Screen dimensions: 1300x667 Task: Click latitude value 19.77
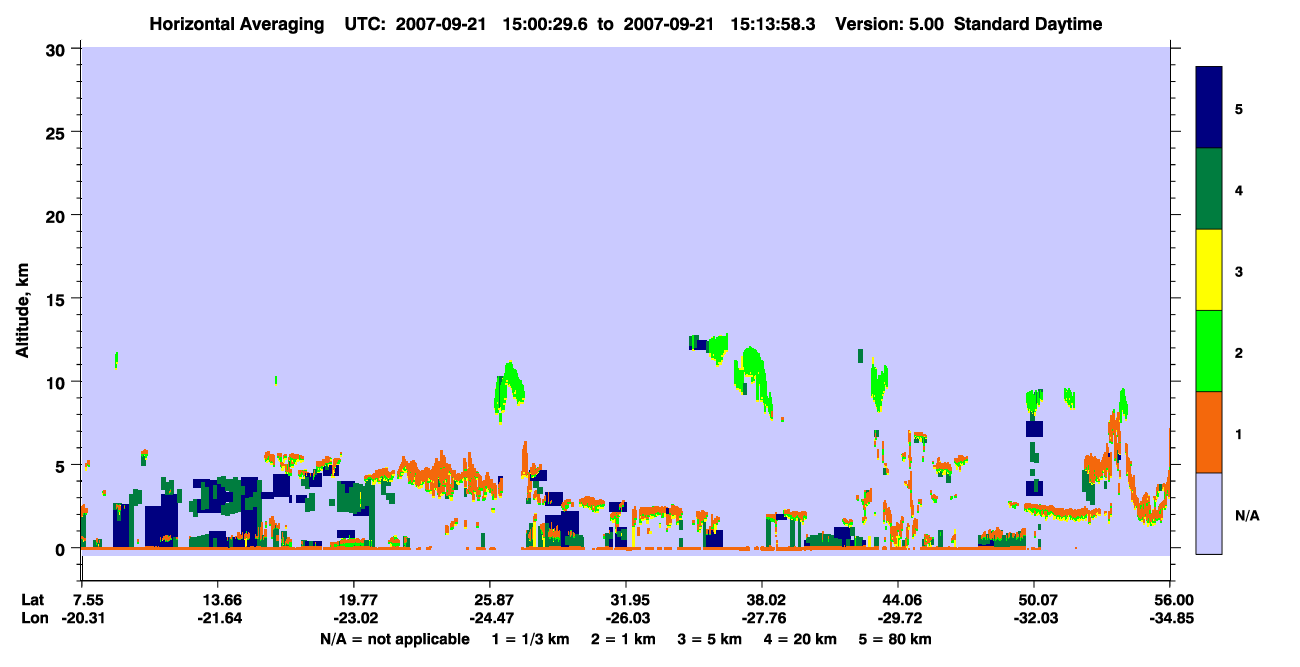point(353,600)
